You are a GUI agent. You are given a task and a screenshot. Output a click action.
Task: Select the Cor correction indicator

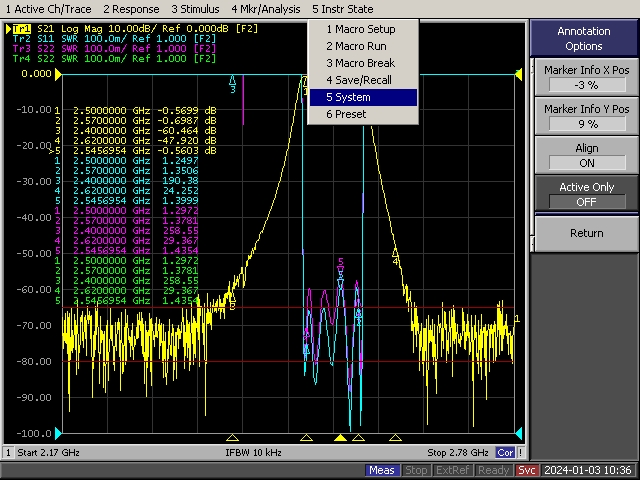coord(506,453)
